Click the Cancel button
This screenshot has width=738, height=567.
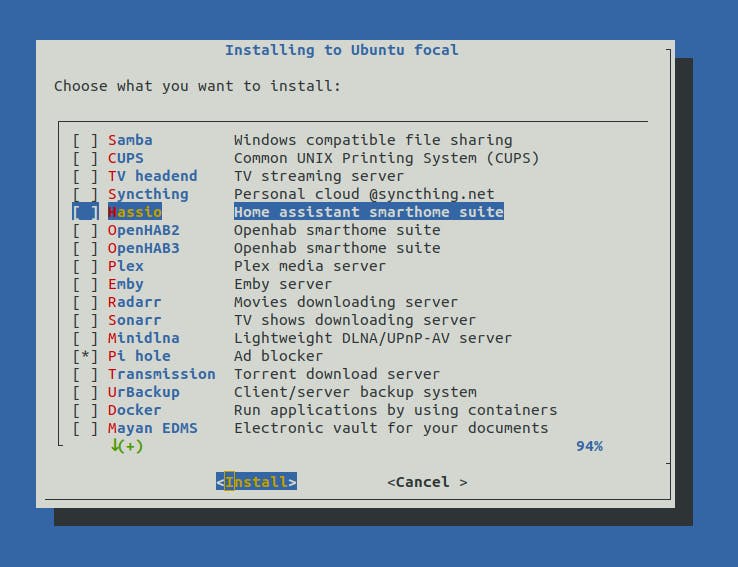[427, 482]
